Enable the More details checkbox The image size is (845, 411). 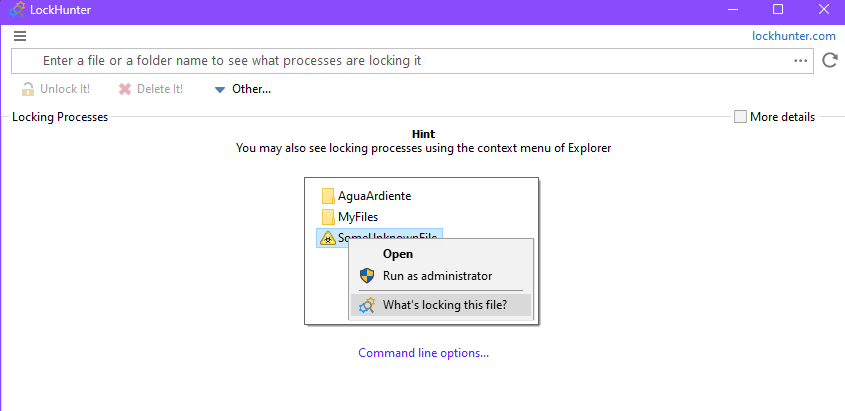click(x=740, y=117)
